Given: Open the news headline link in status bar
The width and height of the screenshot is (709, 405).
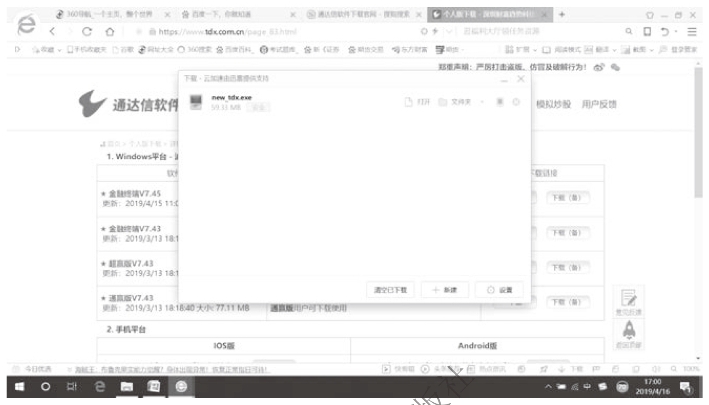Looking at the screenshot, I should [171, 370].
